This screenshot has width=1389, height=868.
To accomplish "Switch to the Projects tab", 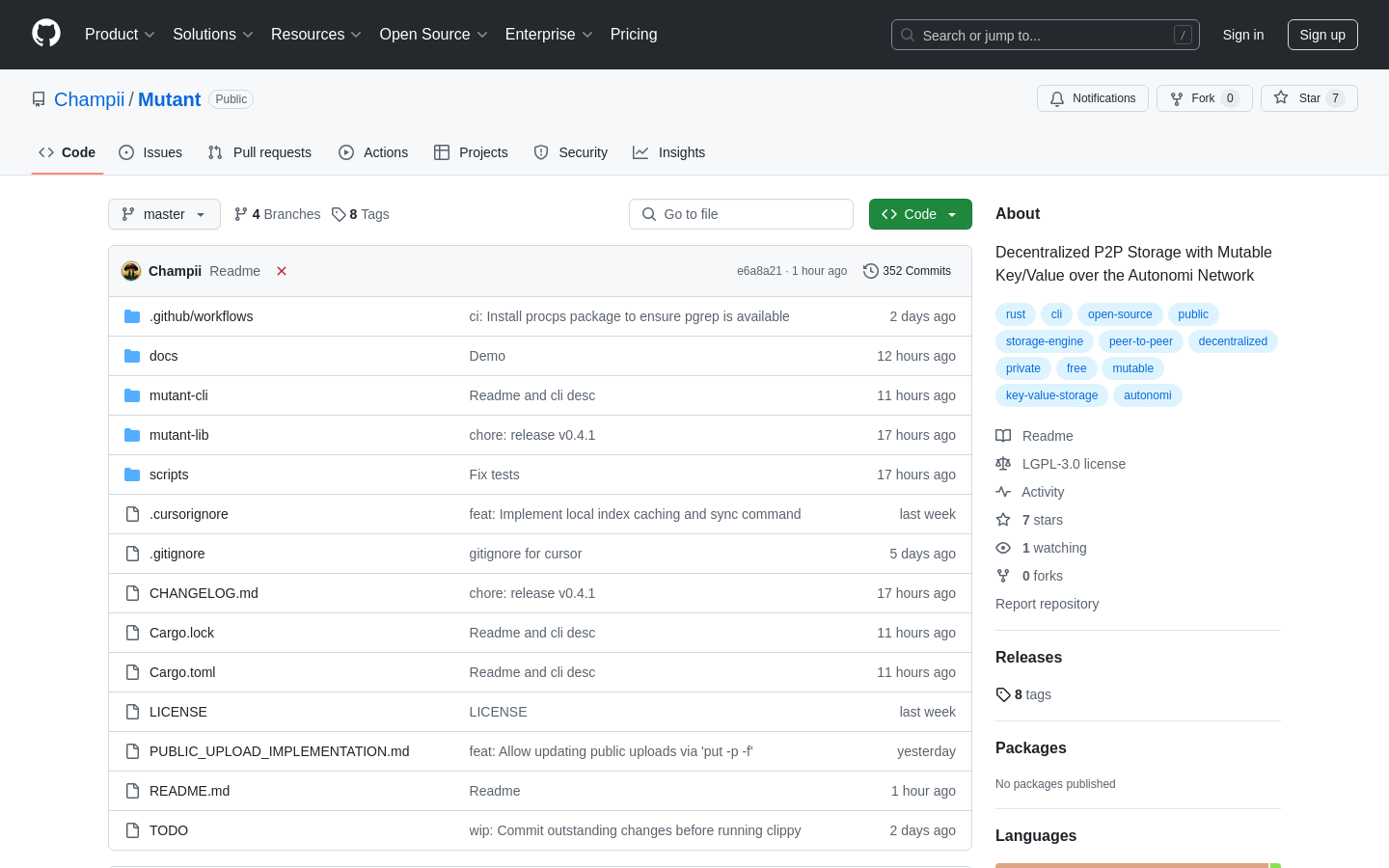I will tap(471, 152).
